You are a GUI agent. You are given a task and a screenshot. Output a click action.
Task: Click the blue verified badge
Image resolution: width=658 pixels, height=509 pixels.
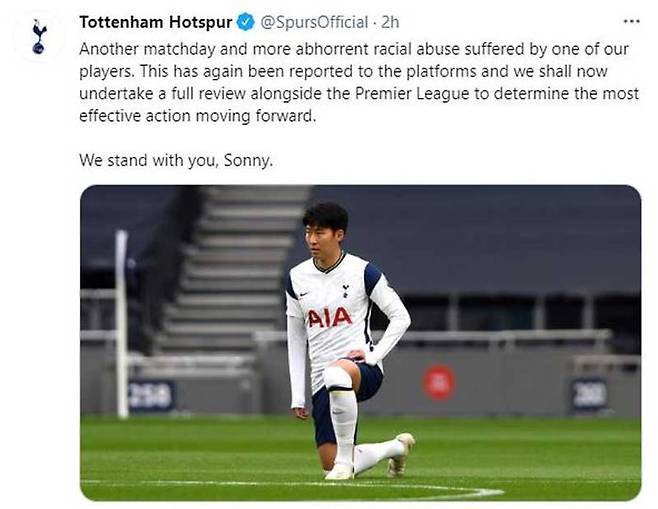point(246,22)
